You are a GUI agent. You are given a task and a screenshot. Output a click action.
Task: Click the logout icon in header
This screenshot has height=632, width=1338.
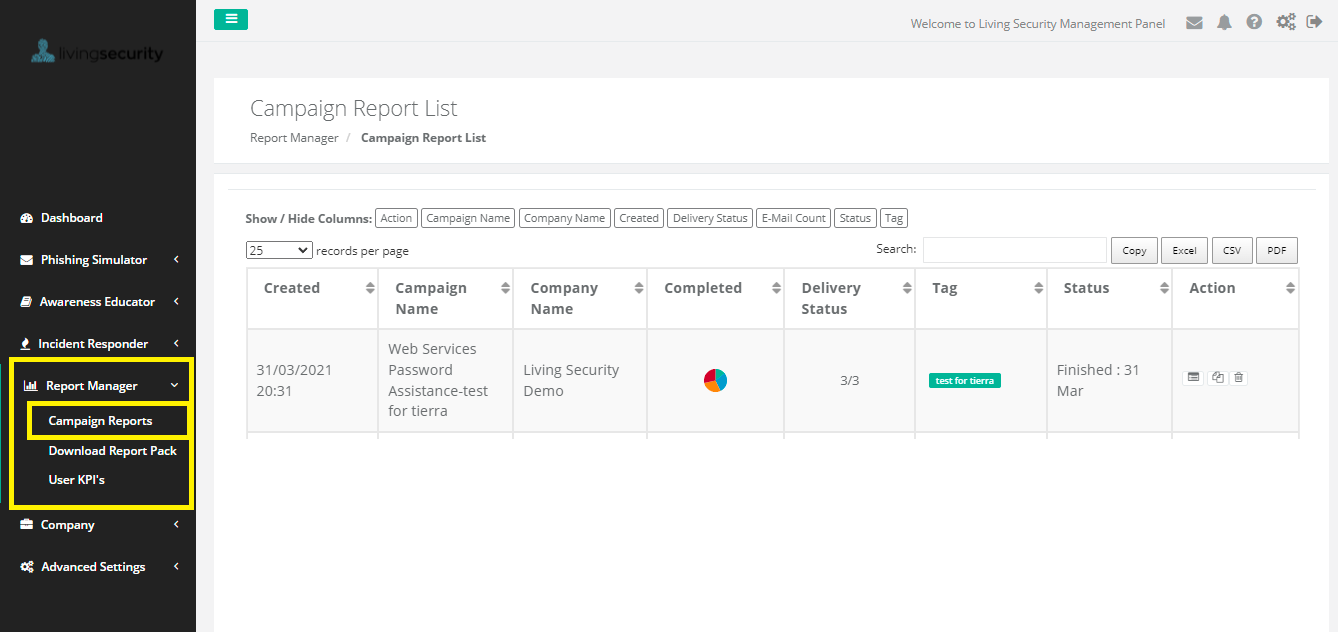click(x=1315, y=22)
